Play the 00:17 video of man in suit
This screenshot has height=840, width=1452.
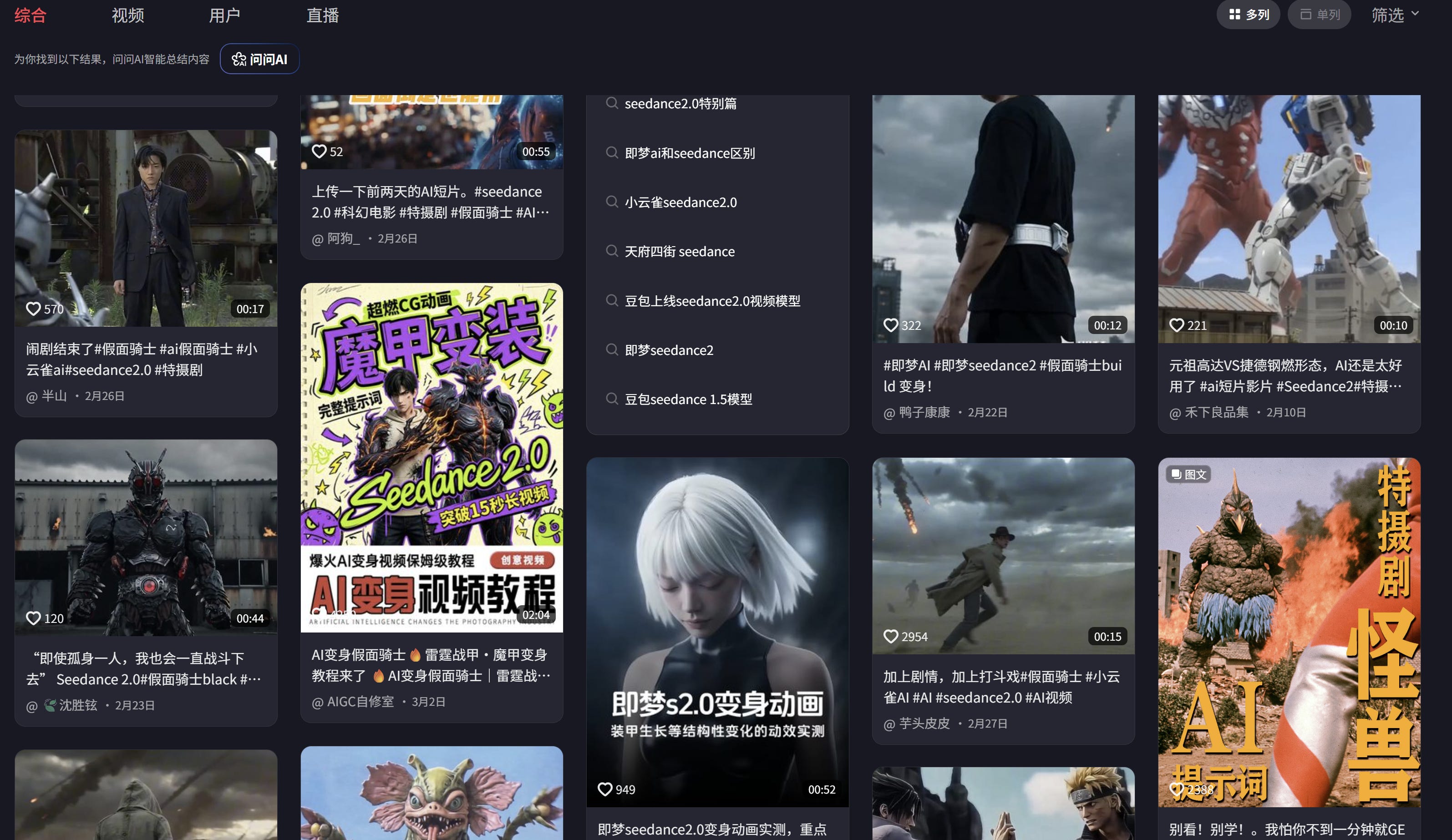coord(146,228)
